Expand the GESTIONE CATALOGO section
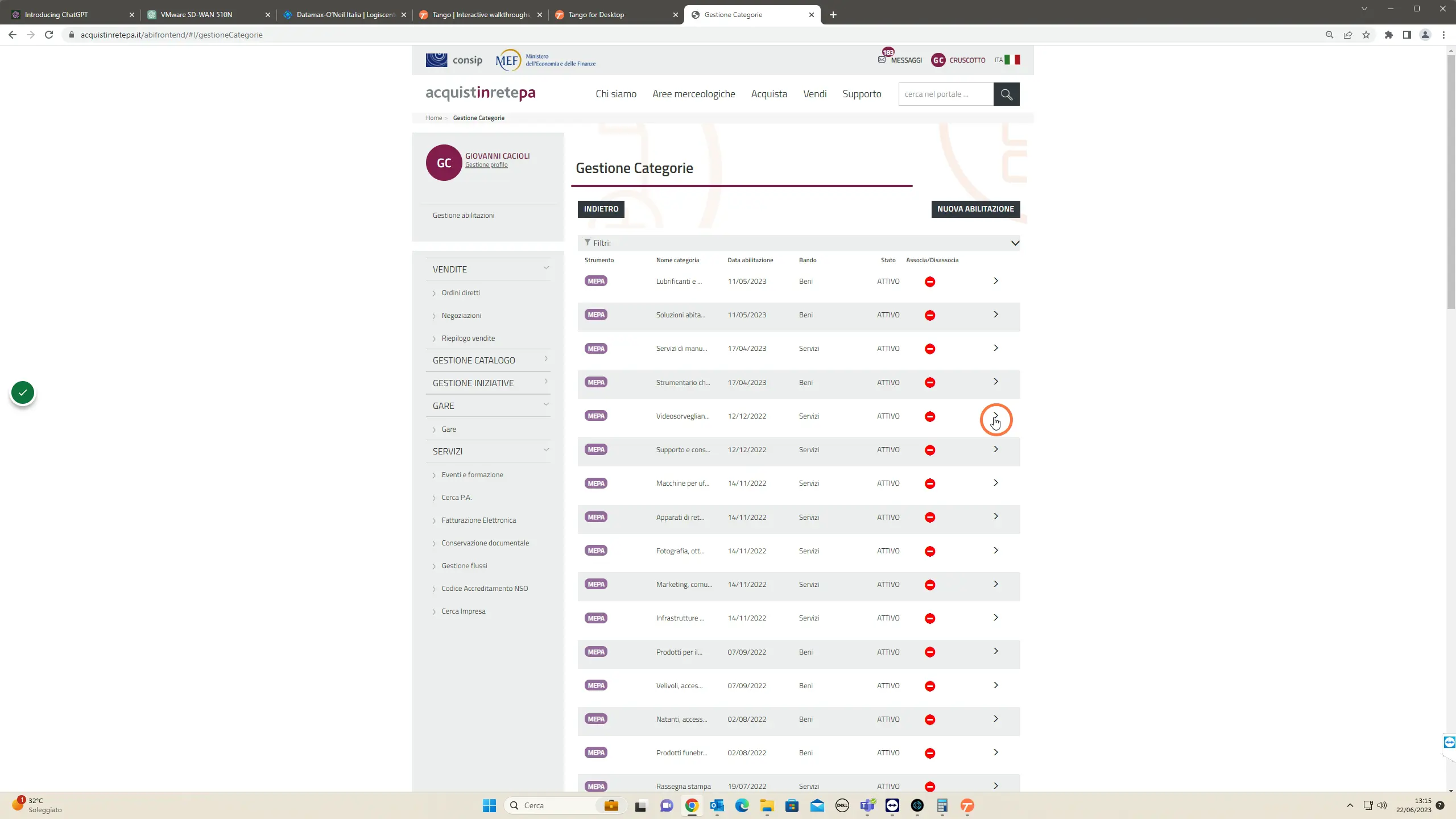Image resolution: width=1456 pixels, height=819 pixels. click(546, 358)
